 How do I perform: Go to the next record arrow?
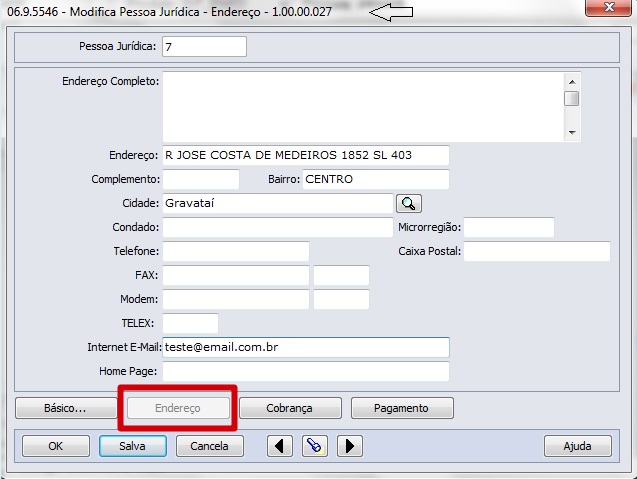(x=350, y=446)
